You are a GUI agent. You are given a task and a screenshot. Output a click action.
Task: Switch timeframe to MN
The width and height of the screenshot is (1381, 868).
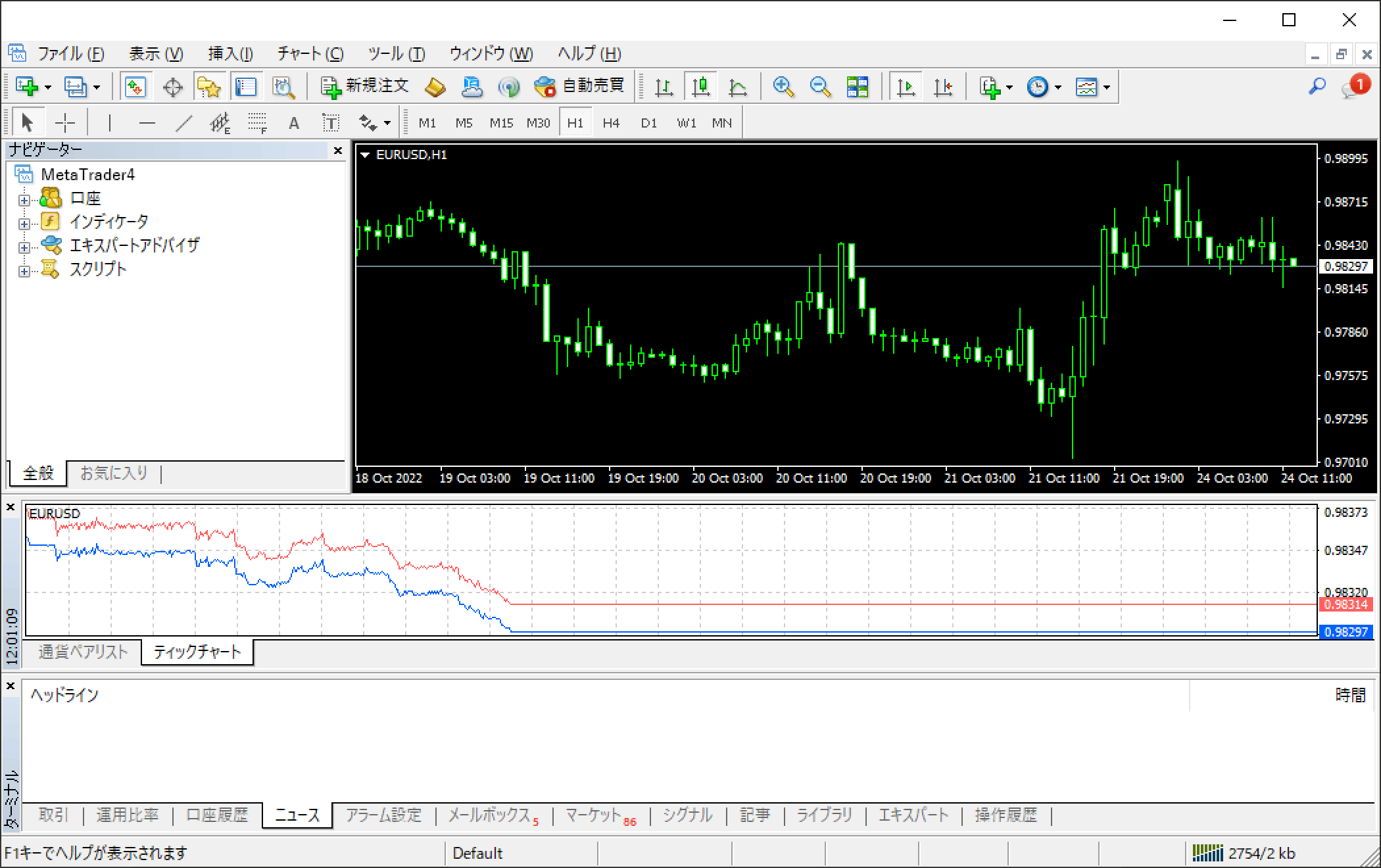pos(721,123)
